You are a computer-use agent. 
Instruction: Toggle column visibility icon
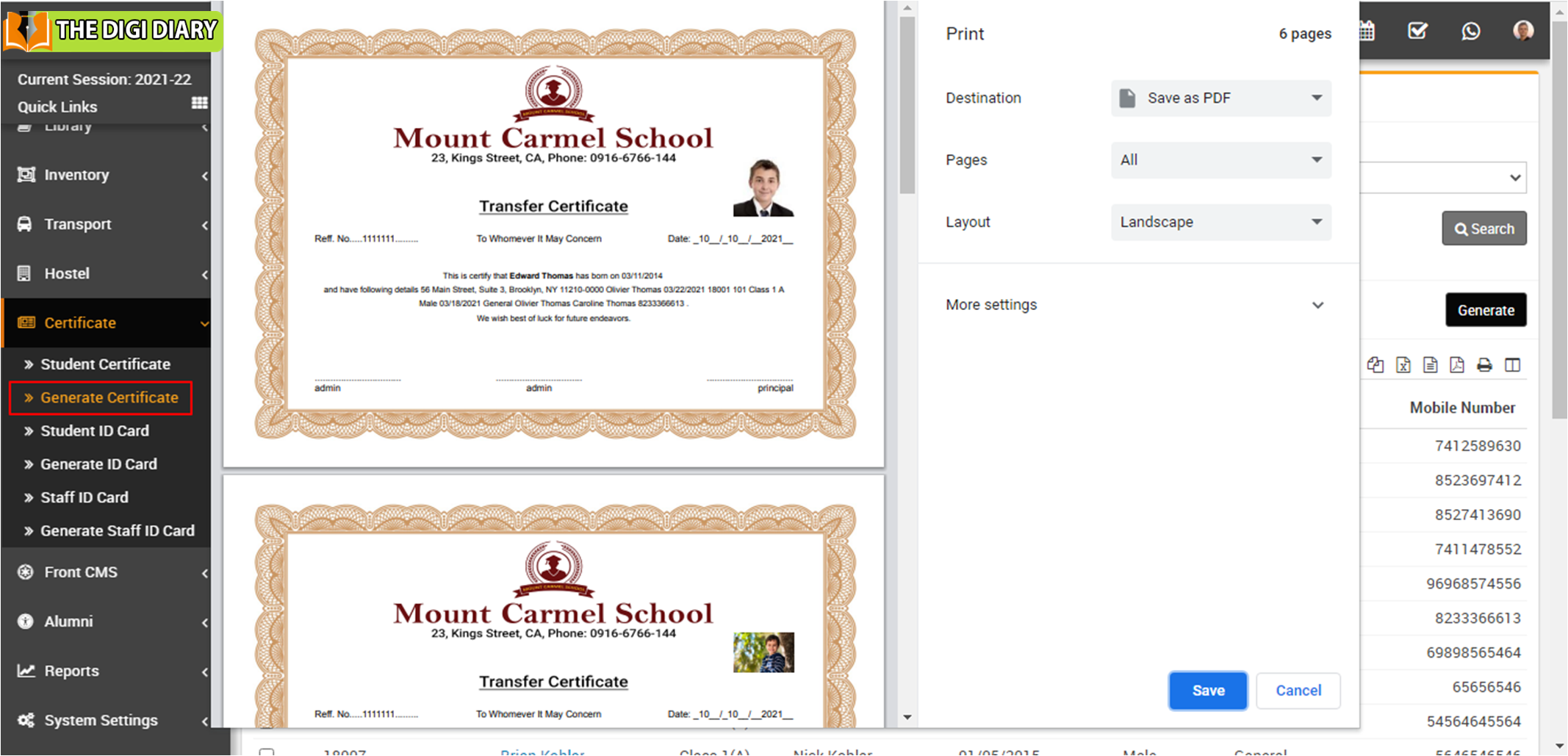pyautogui.click(x=1512, y=365)
